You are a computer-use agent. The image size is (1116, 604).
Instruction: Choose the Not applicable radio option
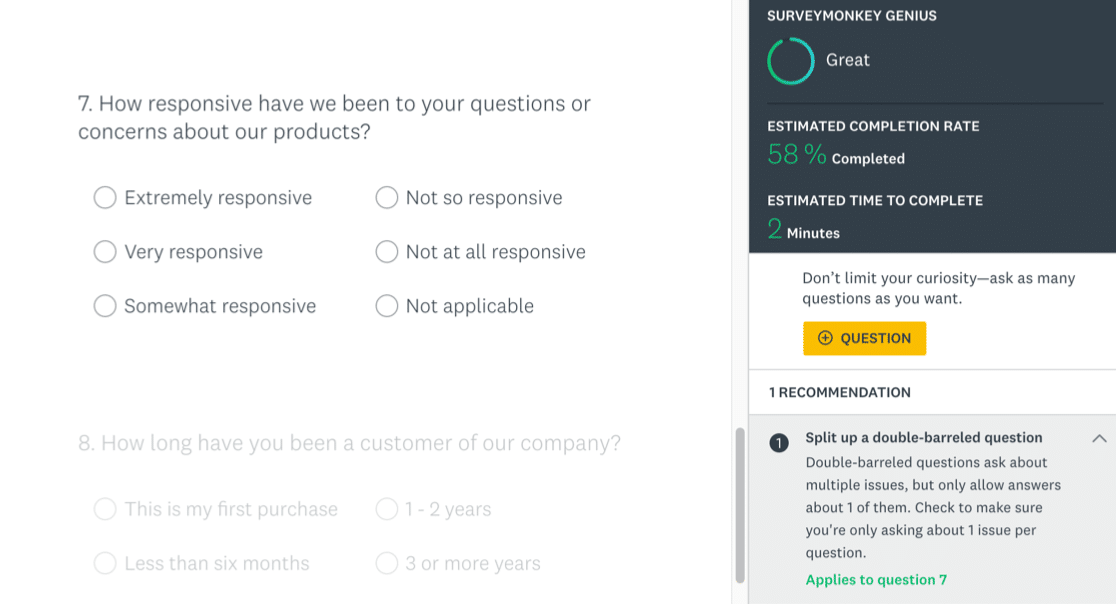[387, 306]
